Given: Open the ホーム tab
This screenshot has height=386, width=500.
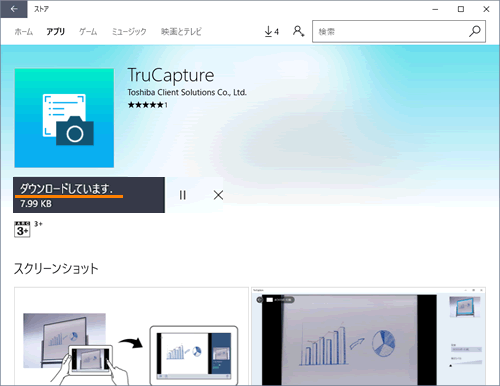Looking at the screenshot, I should 24,32.
